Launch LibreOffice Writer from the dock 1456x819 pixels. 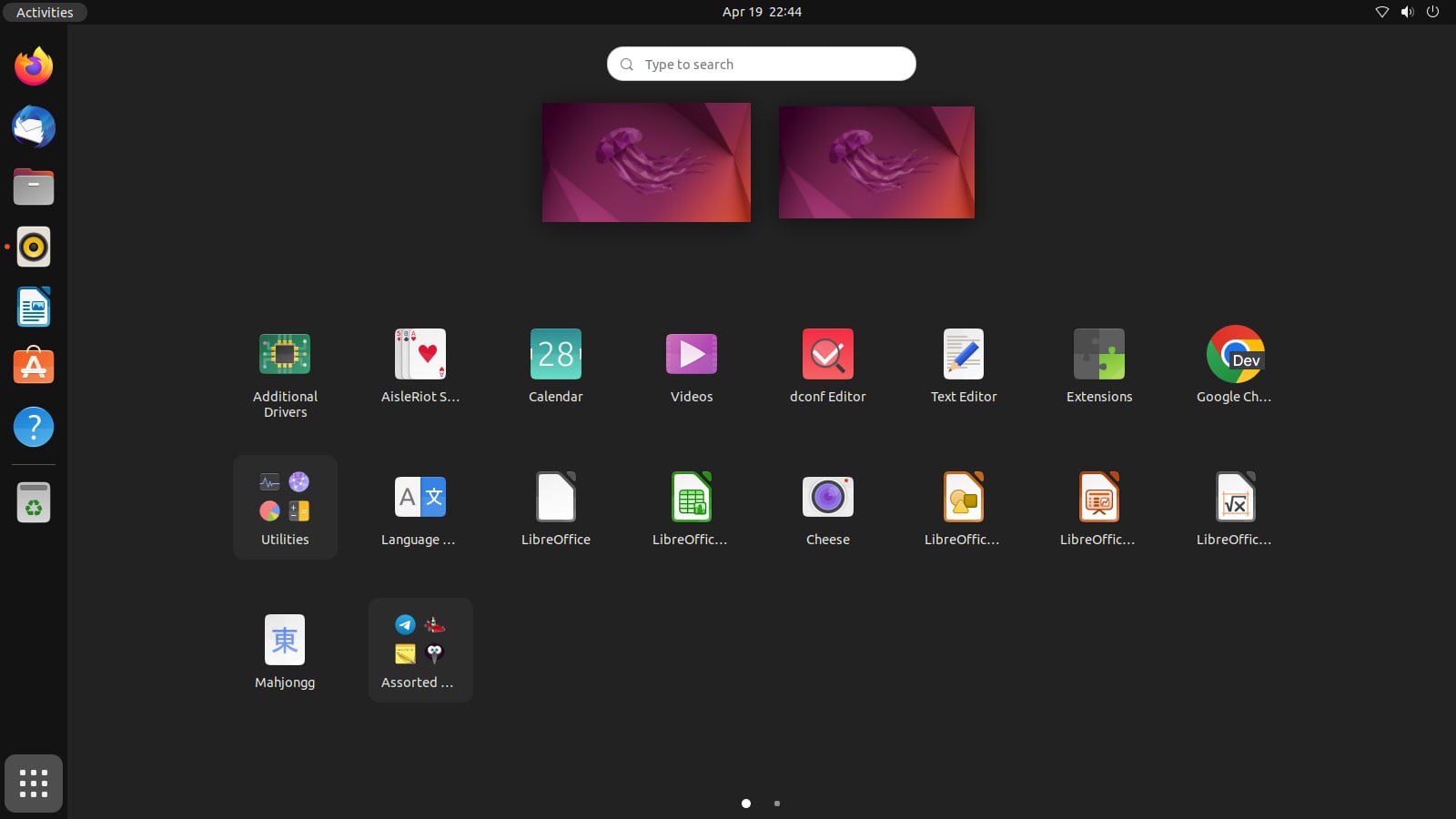33,307
